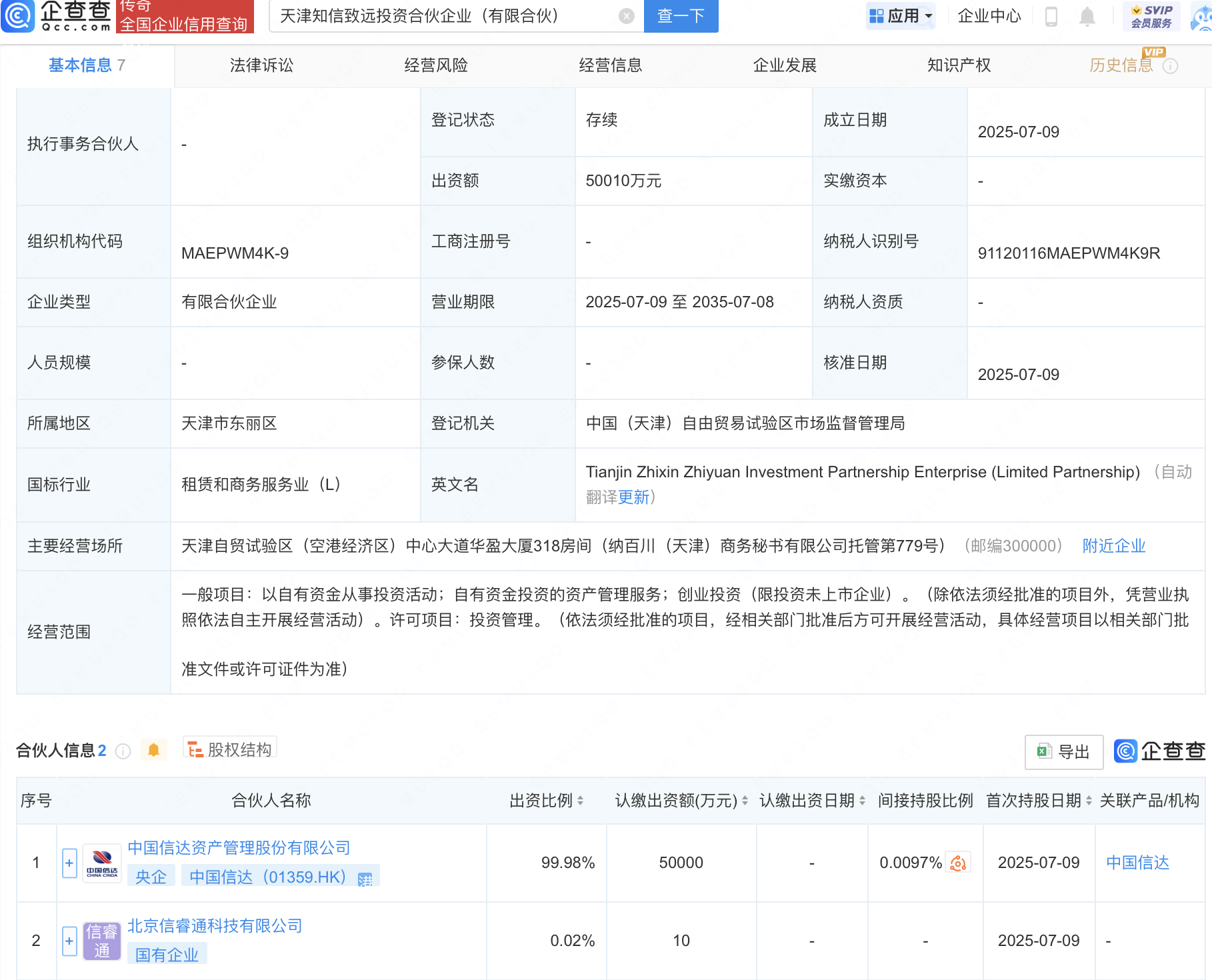
Task: Open notifications bell icon in header
Action: click(1087, 16)
